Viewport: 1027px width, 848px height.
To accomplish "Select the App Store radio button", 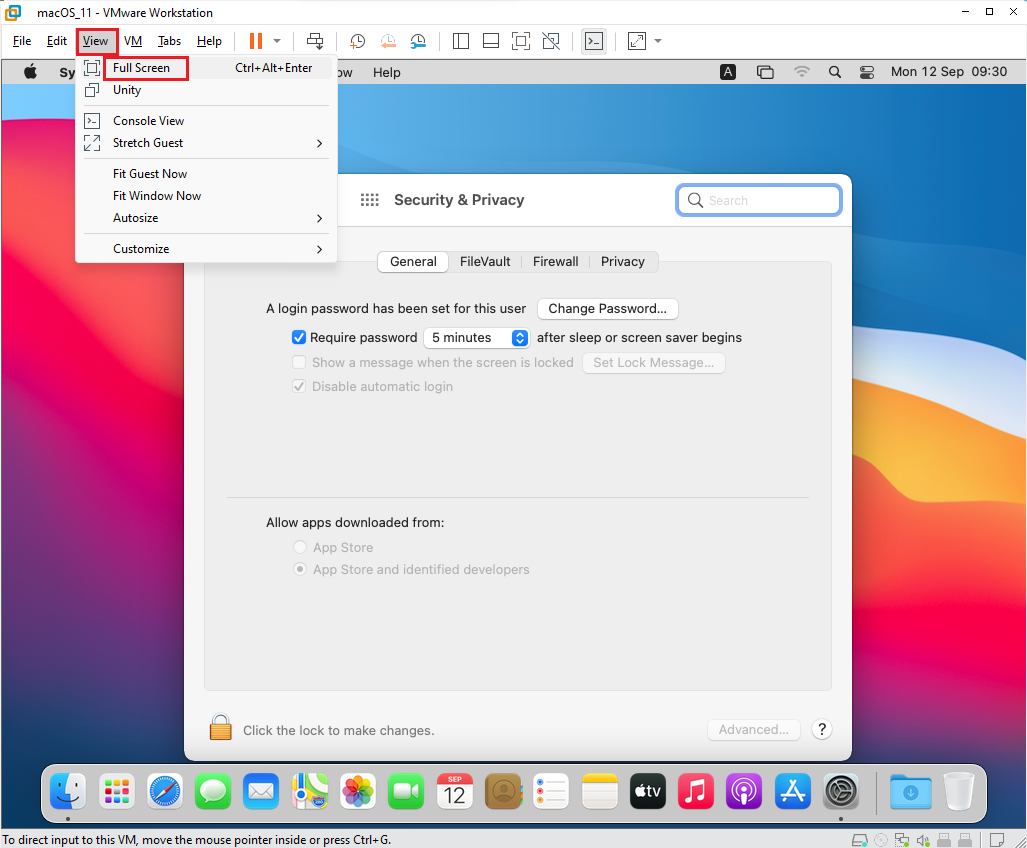I will [x=299, y=547].
